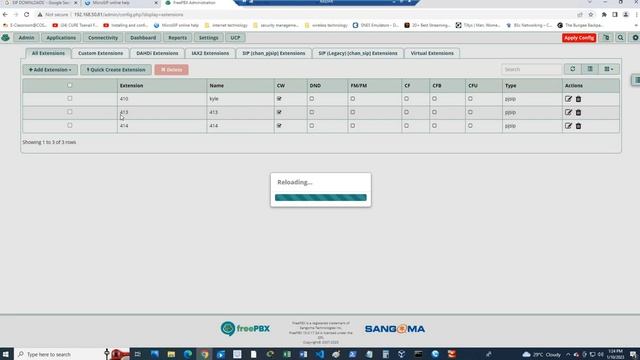Image resolution: width=640 pixels, height=360 pixels.
Task: Click Quick Create Extension button
Action: (x=116, y=69)
